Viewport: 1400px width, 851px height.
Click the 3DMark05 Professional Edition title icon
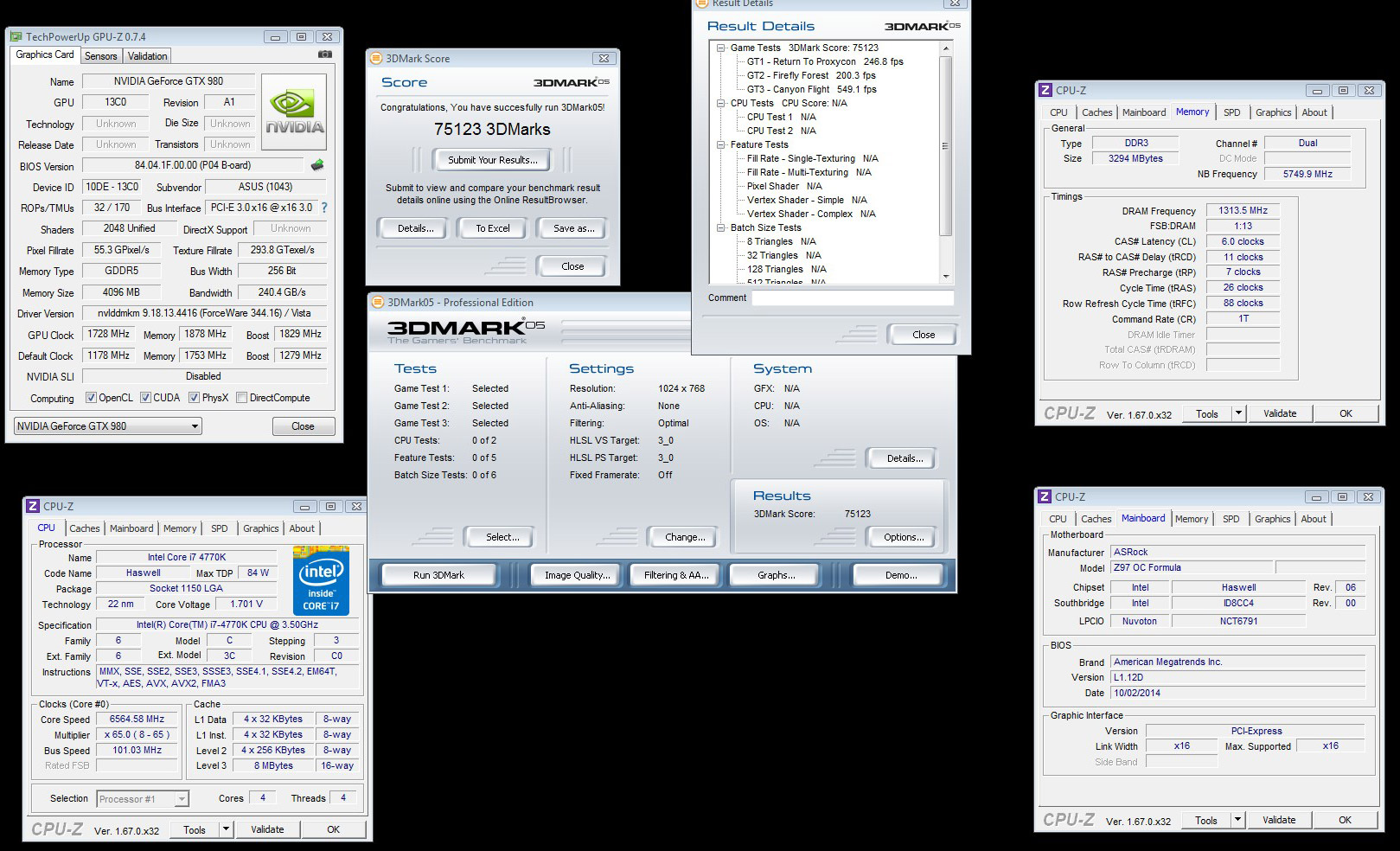pyautogui.click(x=378, y=302)
